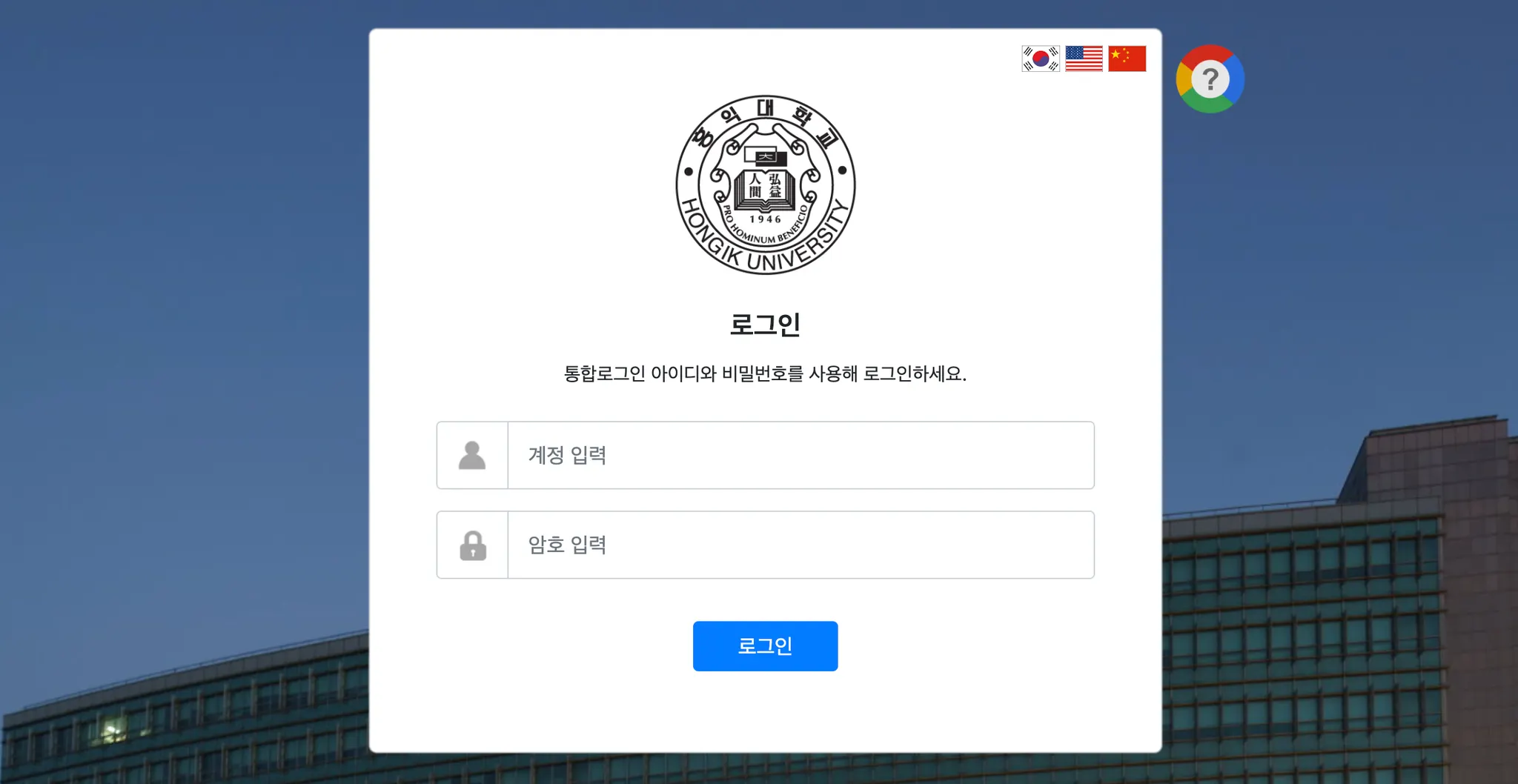Click the 로그인 heading text
Viewport: 1518px width, 784px height.
click(x=765, y=325)
